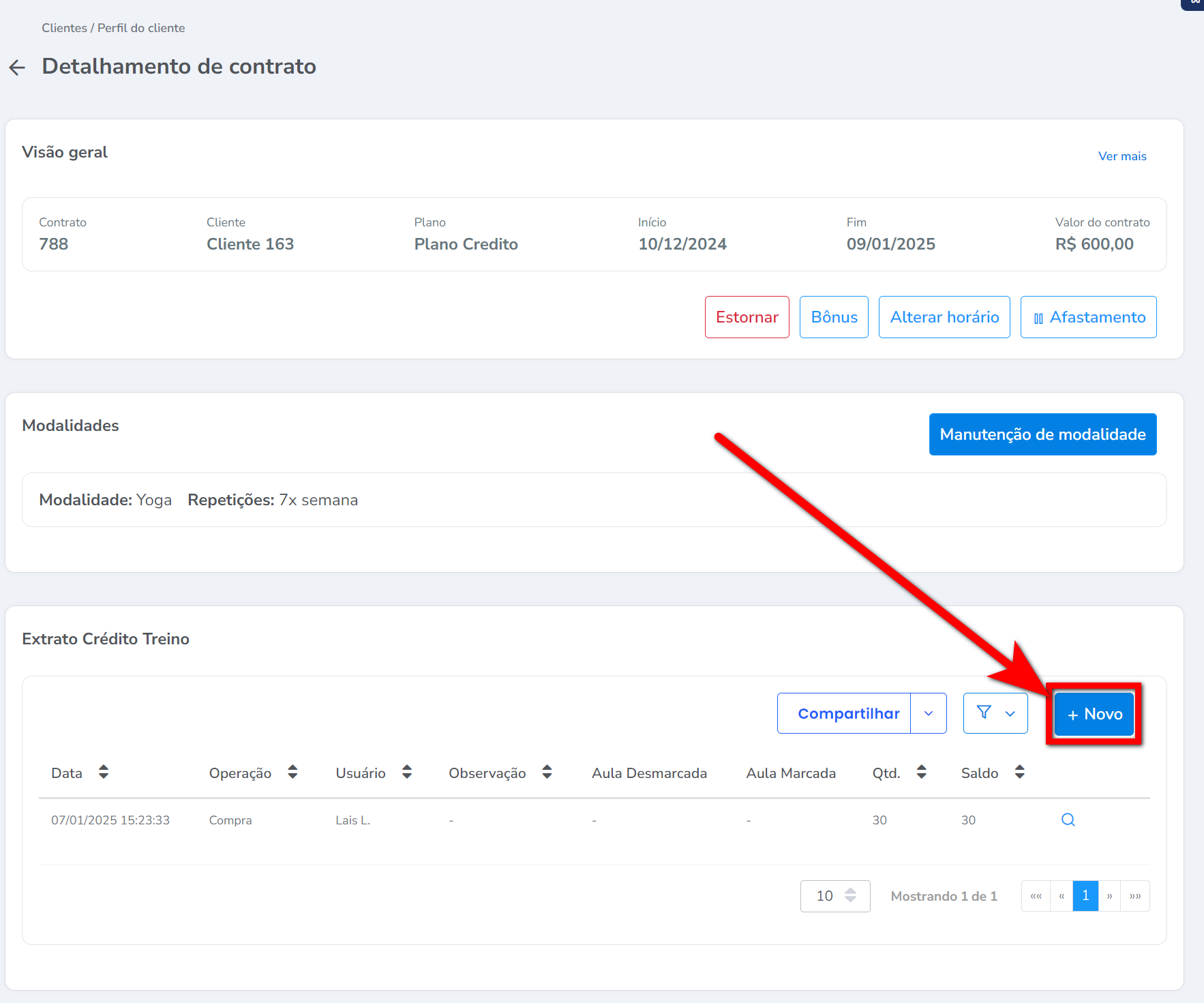Sort the table by Usuário column
Image resolution: width=1204 pixels, height=1003 pixels.
coord(407,773)
